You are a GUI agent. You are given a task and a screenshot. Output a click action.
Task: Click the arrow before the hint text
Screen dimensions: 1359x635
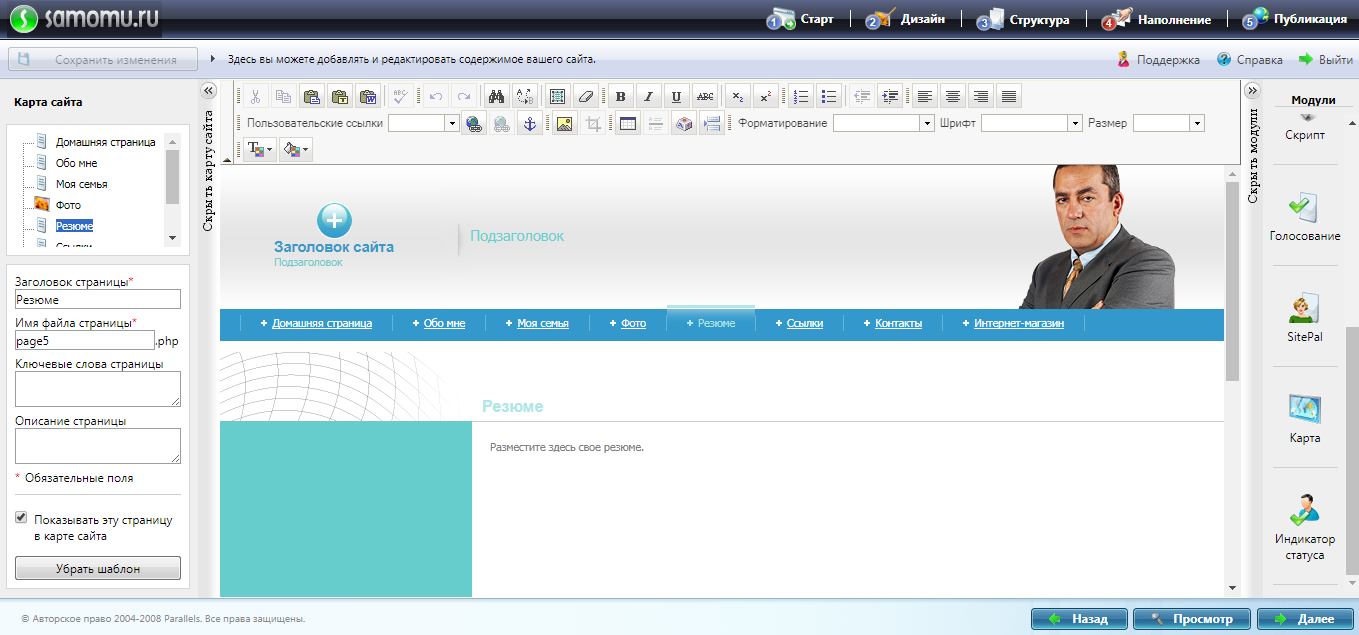[x=213, y=59]
